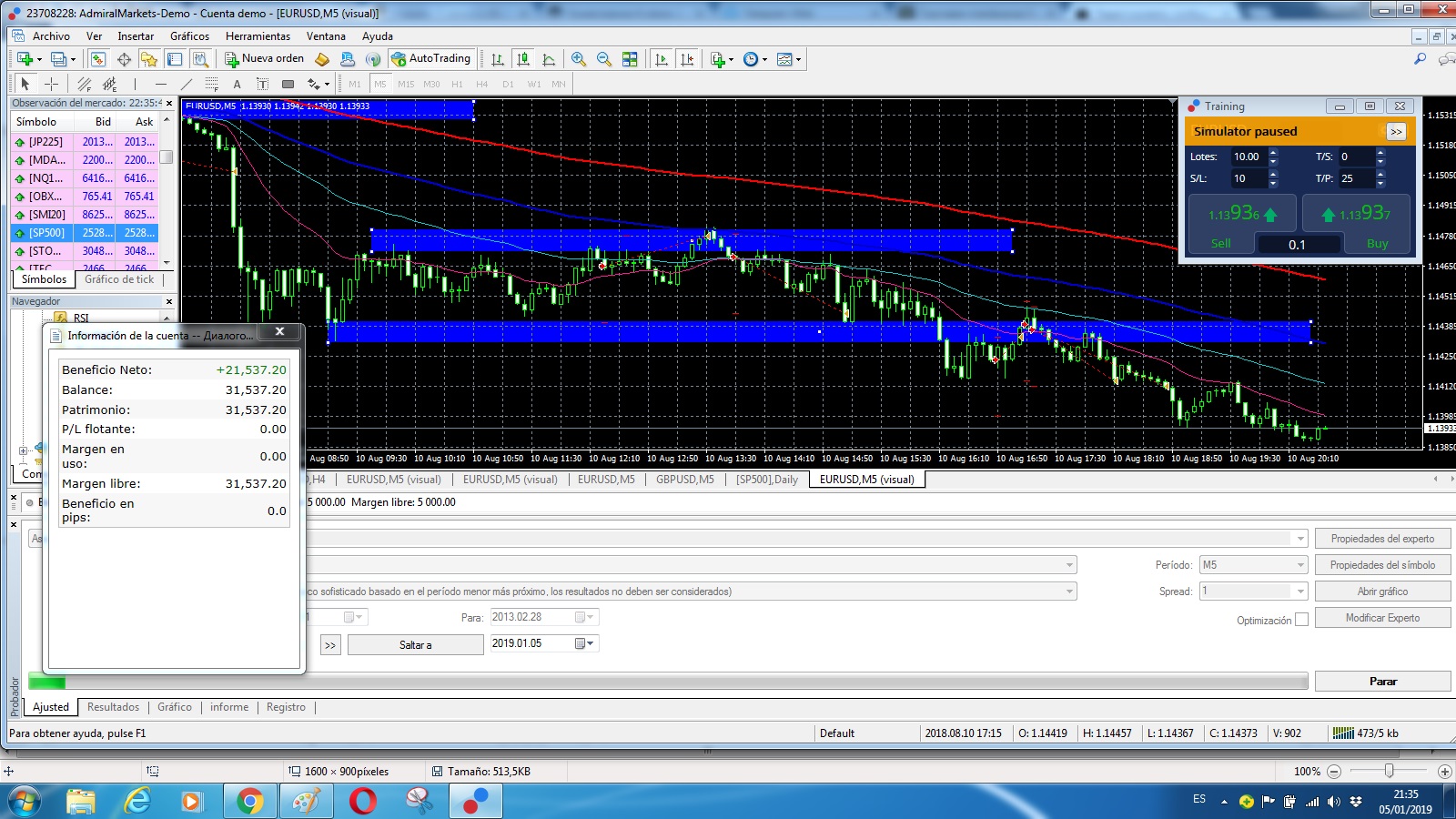The width and height of the screenshot is (1456, 819).
Task: Switch chart to D1 timeframe
Action: pos(508,84)
